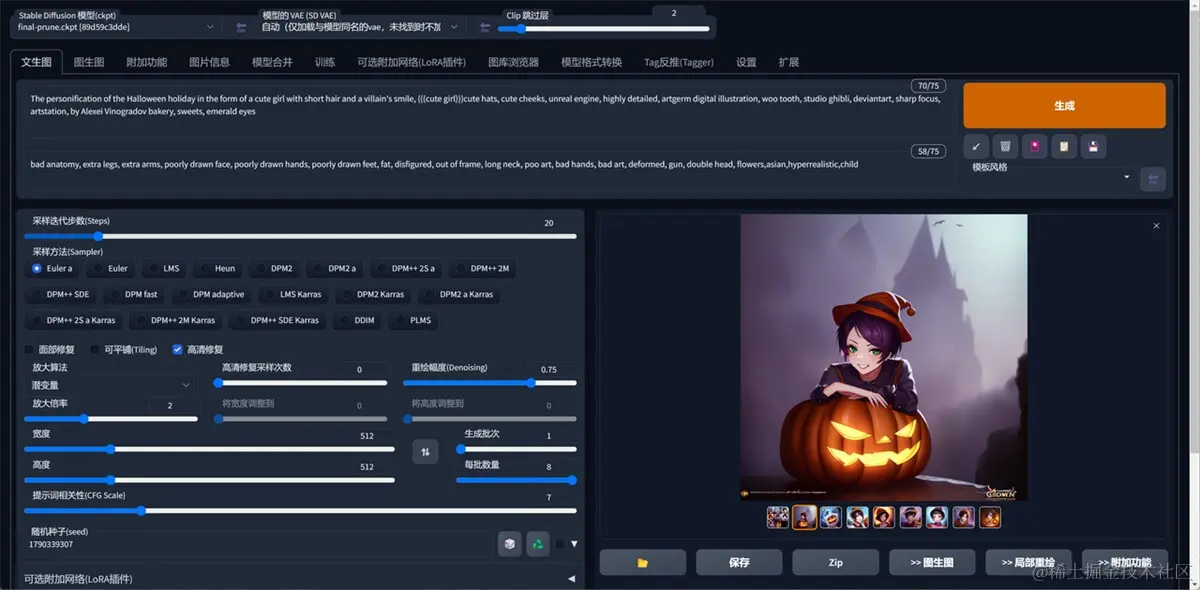Click the Zip button
The image size is (1200, 590).
(835, 562)
